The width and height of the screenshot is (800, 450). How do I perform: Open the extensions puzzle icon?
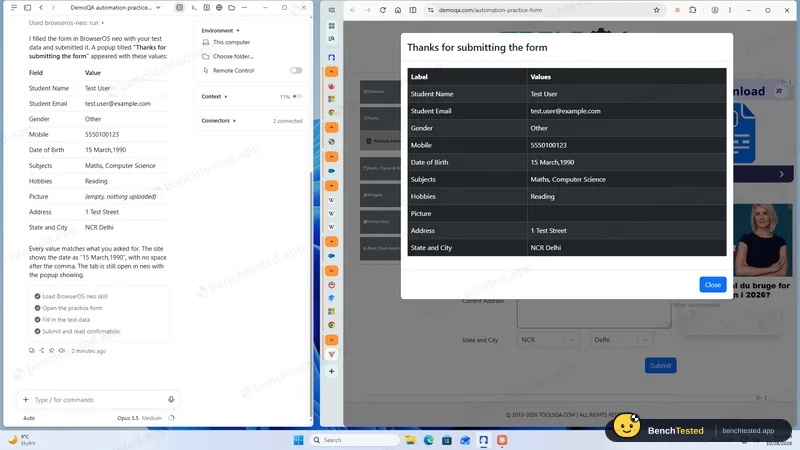(x=692, y=10)
